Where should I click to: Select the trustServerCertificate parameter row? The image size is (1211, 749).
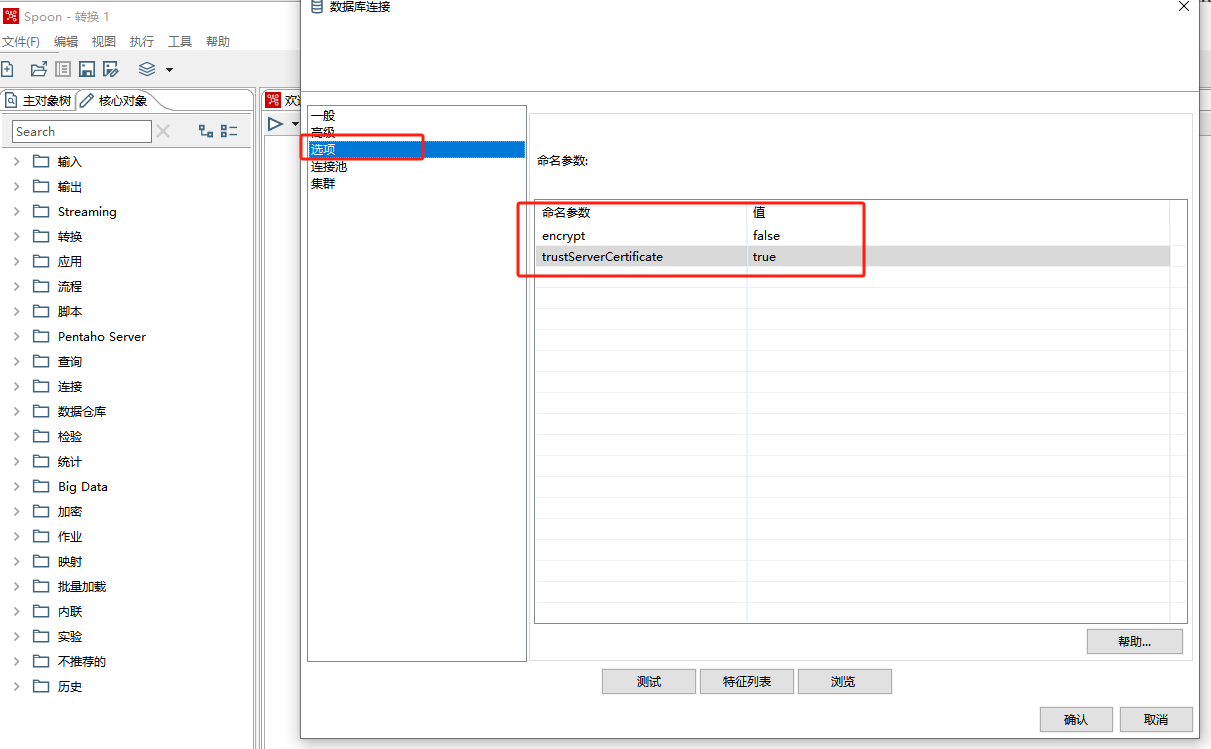pos(601,257)
